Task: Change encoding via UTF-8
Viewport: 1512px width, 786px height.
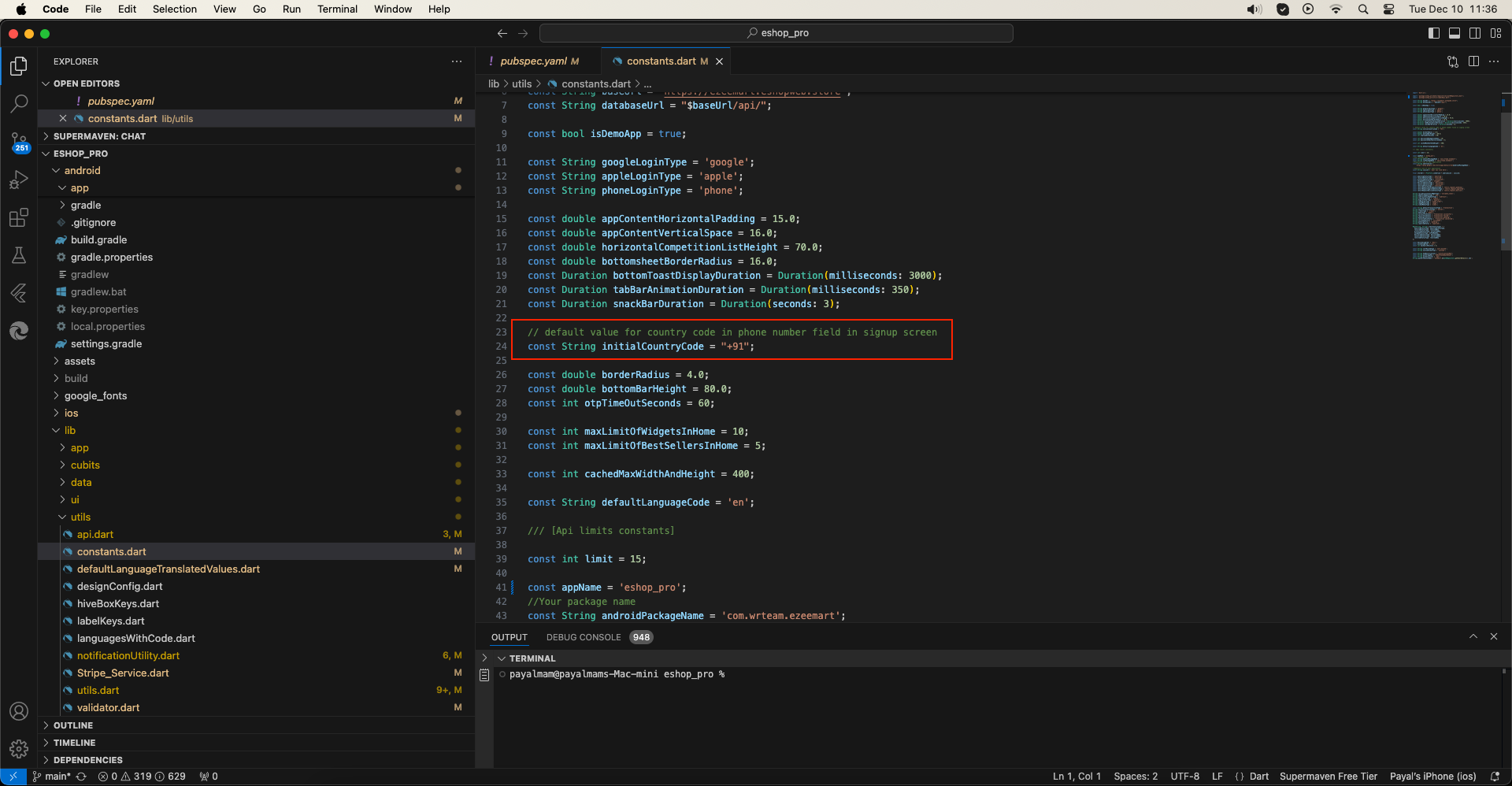Action: click(x=1185, y=777)
